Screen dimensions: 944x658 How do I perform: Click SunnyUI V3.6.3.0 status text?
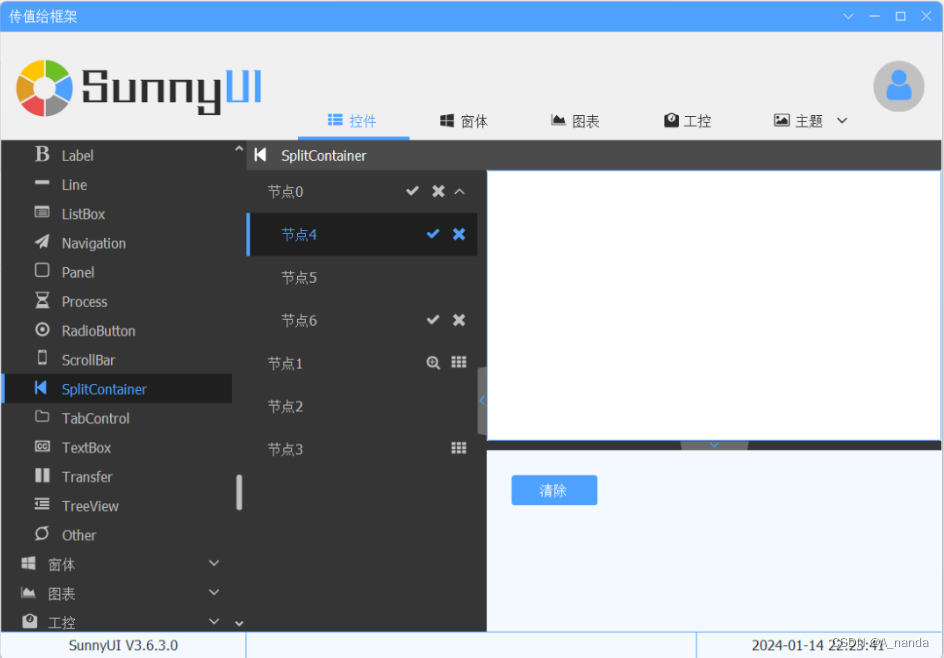pos(123,645)
